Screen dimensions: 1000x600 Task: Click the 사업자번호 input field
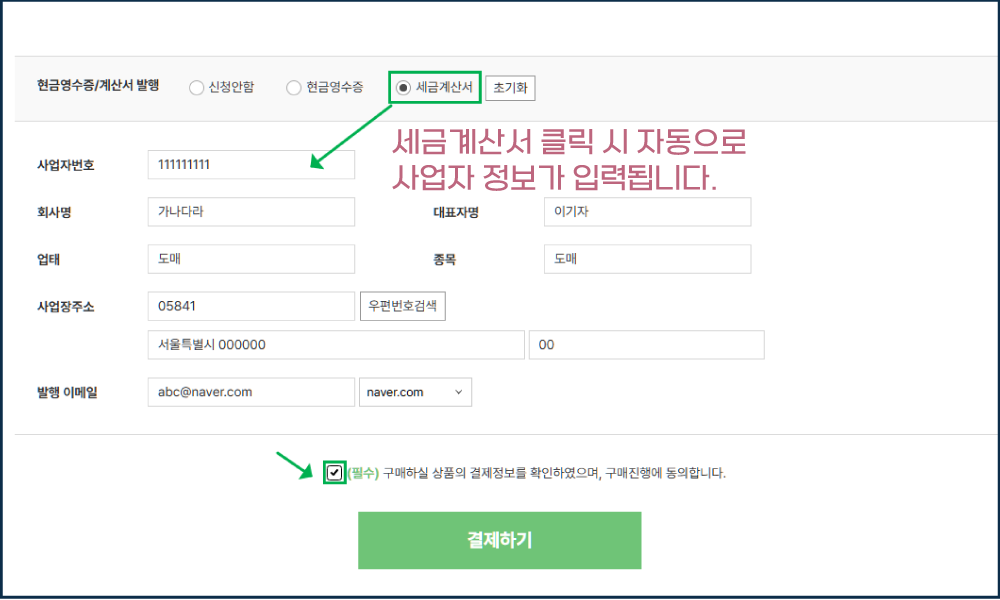pos(250,165)
